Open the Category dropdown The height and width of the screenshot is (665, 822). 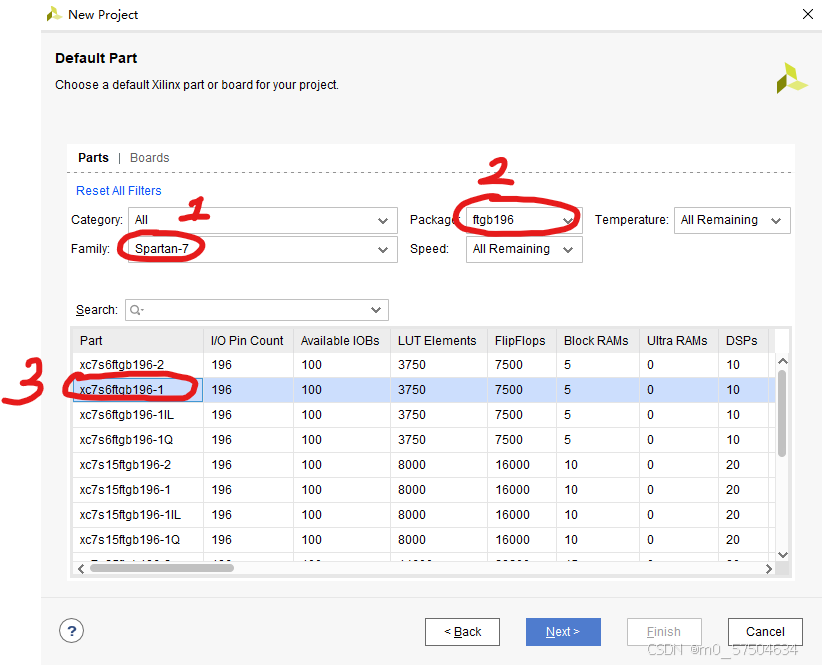[262, 220]
